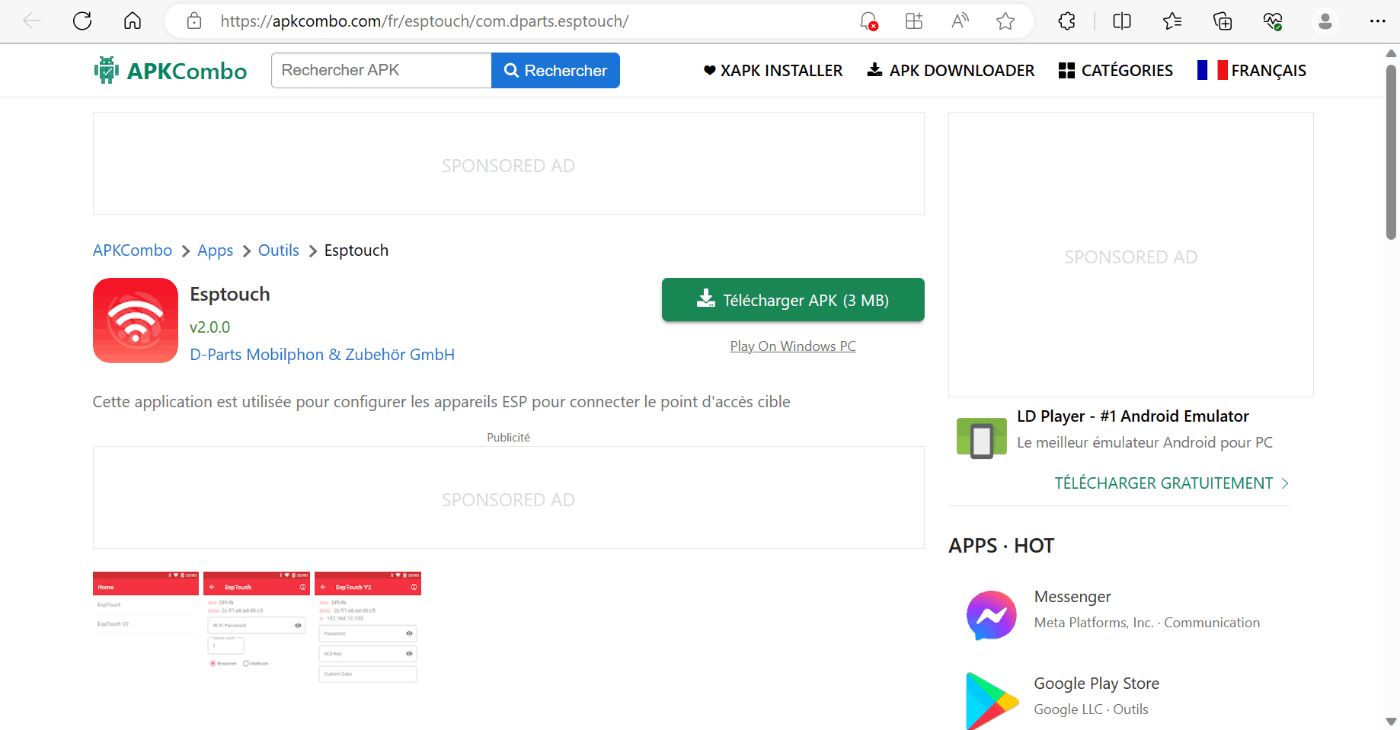Viewport: 1400px width, 730px height.
Task: Open the collections icon
Action: pos(1222,21)
